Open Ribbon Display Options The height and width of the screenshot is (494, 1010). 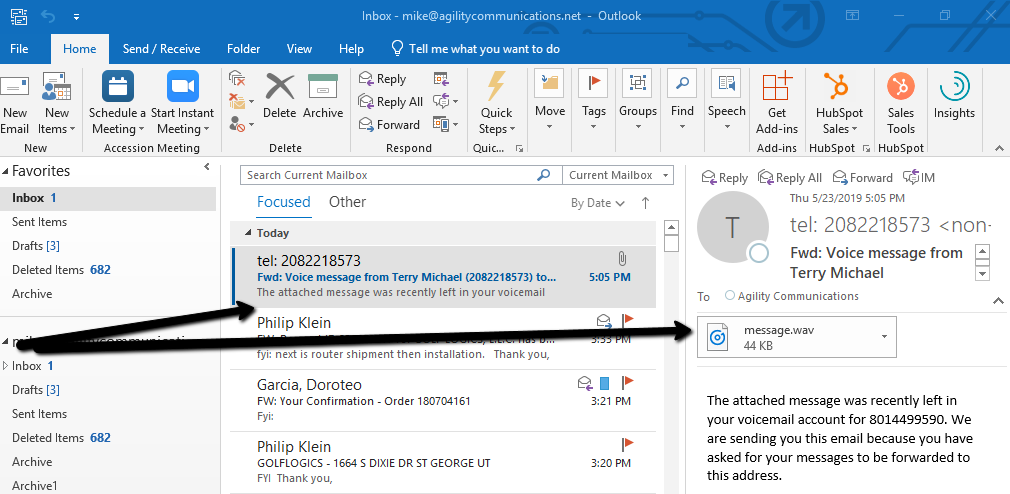[x=852, y=15]
